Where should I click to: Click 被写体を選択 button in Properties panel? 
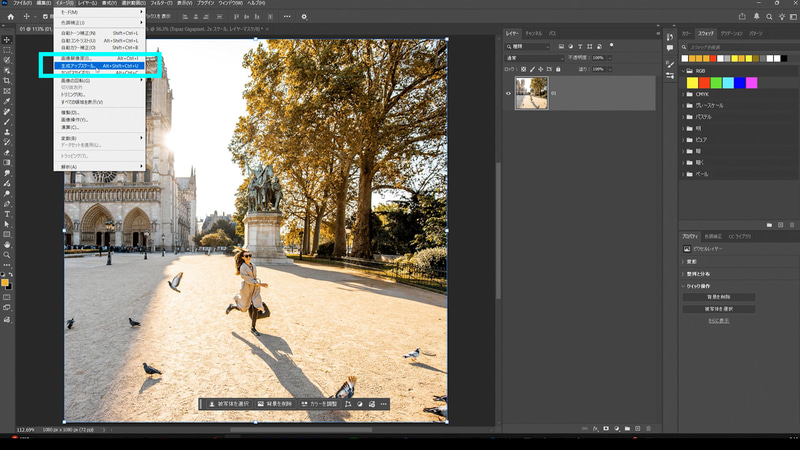tap(718, 309)
